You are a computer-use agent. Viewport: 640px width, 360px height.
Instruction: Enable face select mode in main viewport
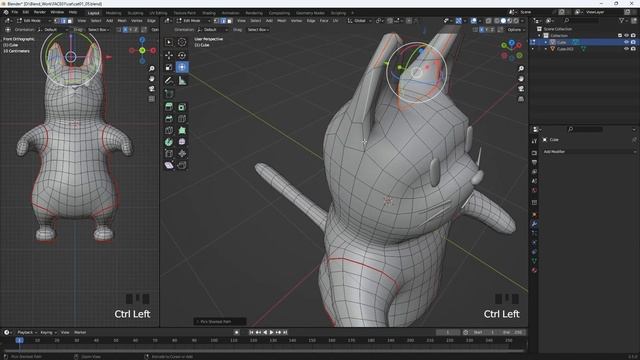click(230, 20)
